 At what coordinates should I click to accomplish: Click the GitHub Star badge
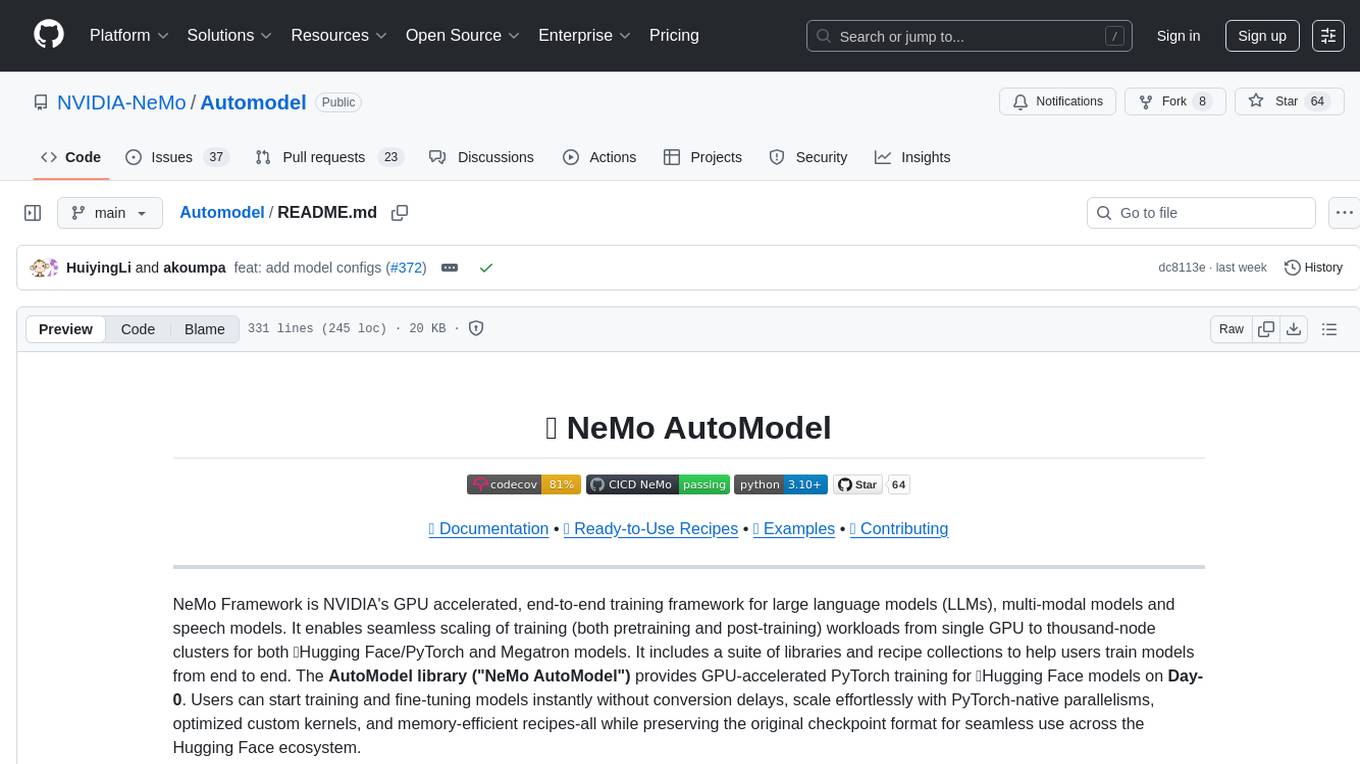tap(858, 485)
